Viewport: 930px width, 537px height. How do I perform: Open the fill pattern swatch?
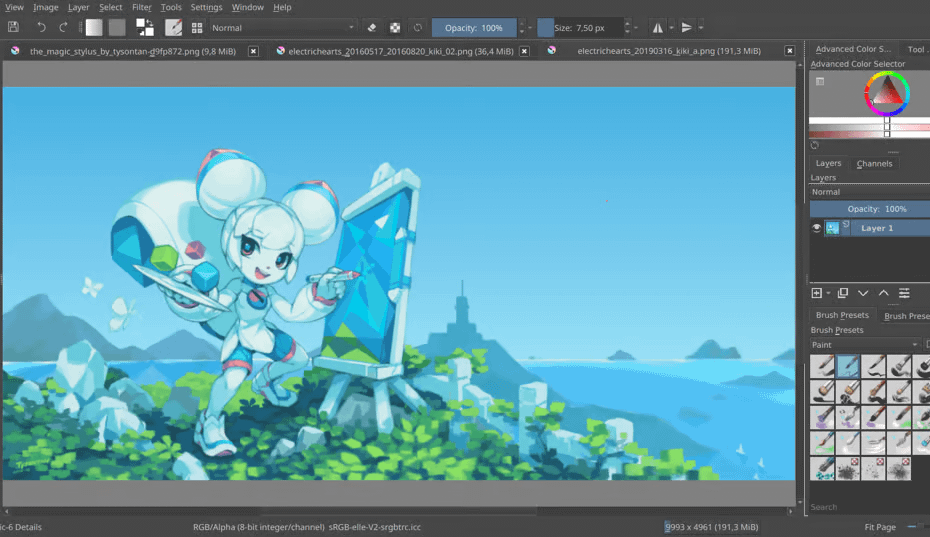tap(117, 27)
